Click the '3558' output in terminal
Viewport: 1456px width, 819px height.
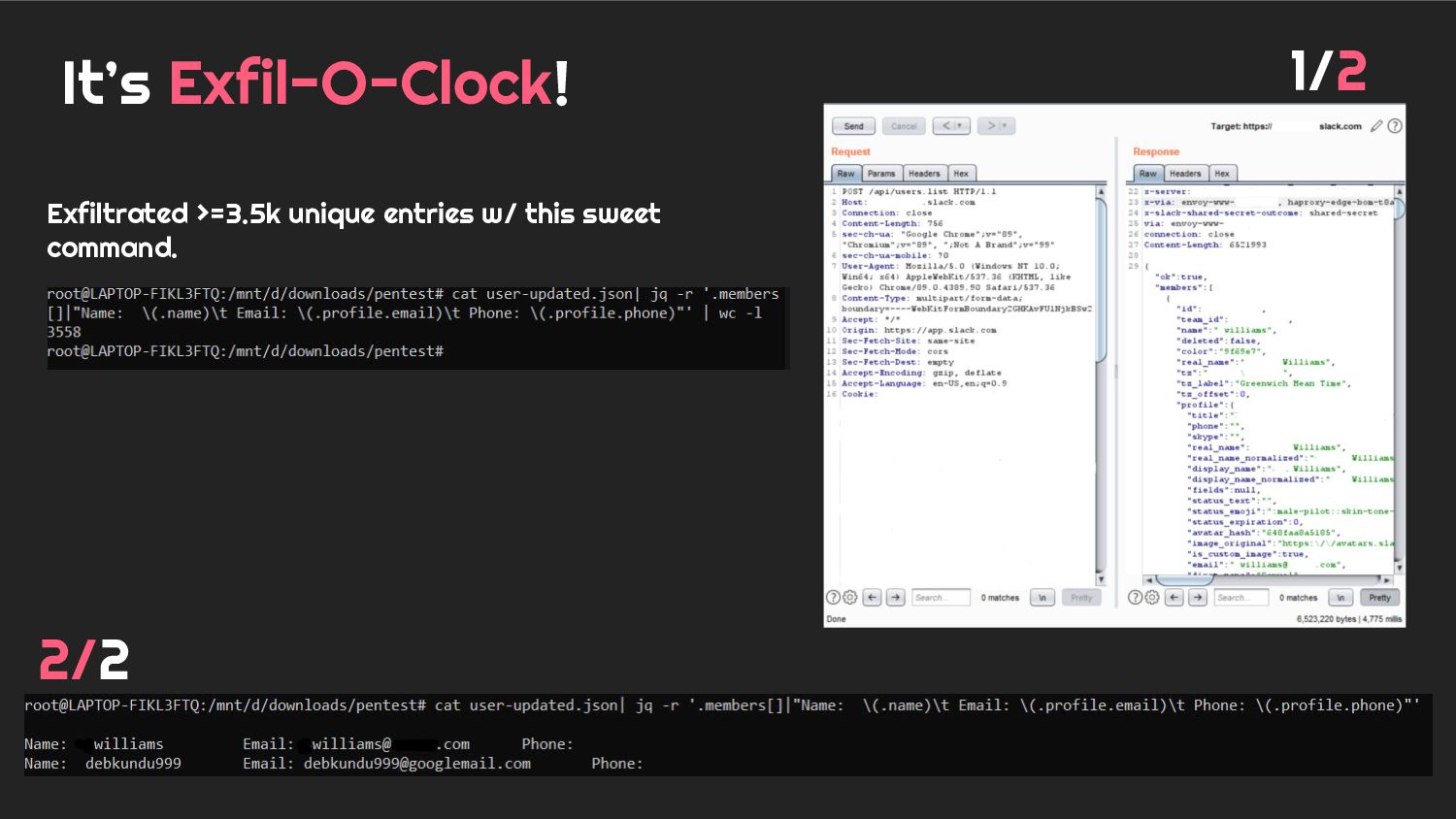pyautogui.click(x=64, y=332)
